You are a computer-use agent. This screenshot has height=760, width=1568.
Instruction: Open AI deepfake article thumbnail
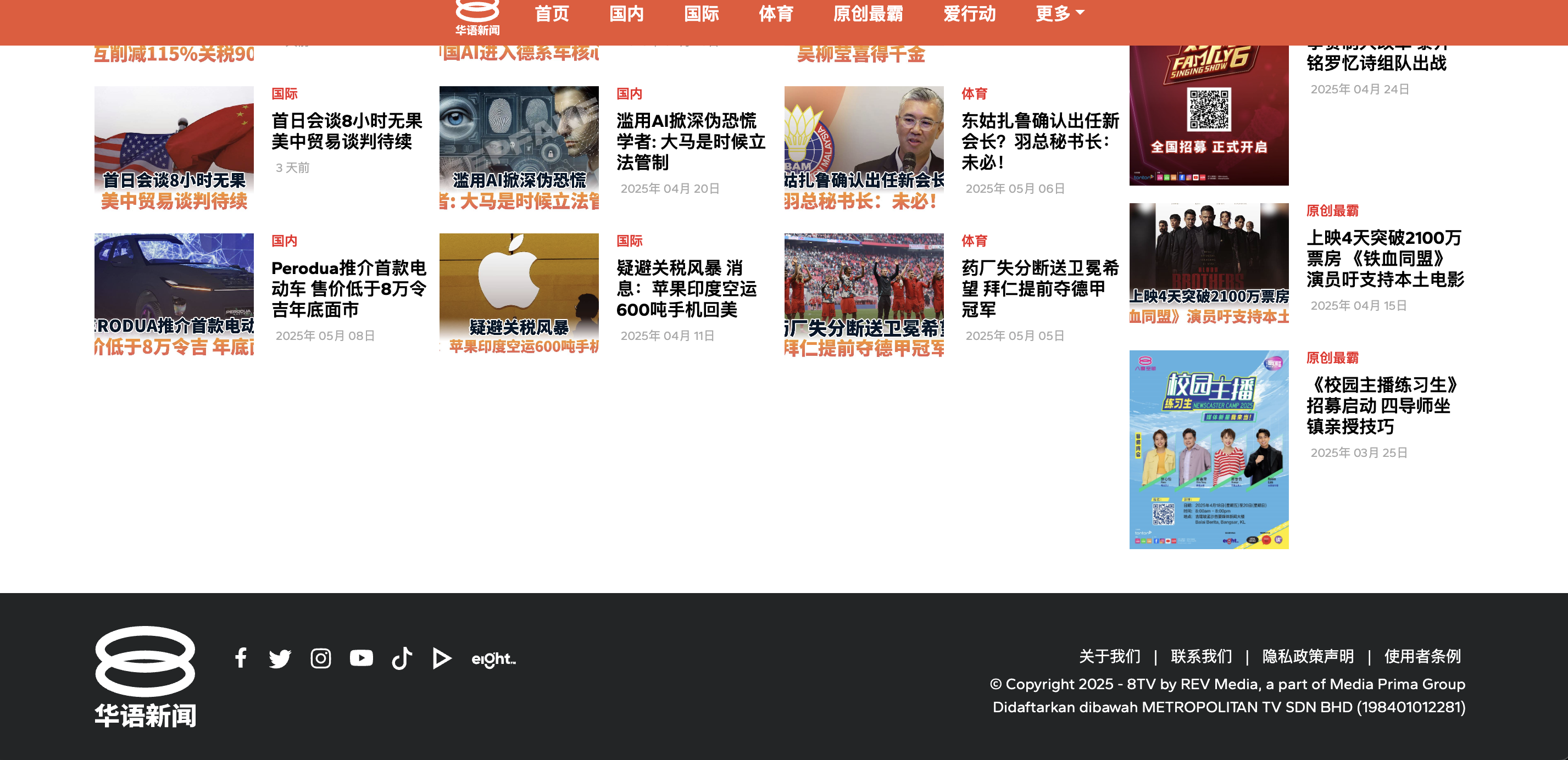click(x=519, y=148)
